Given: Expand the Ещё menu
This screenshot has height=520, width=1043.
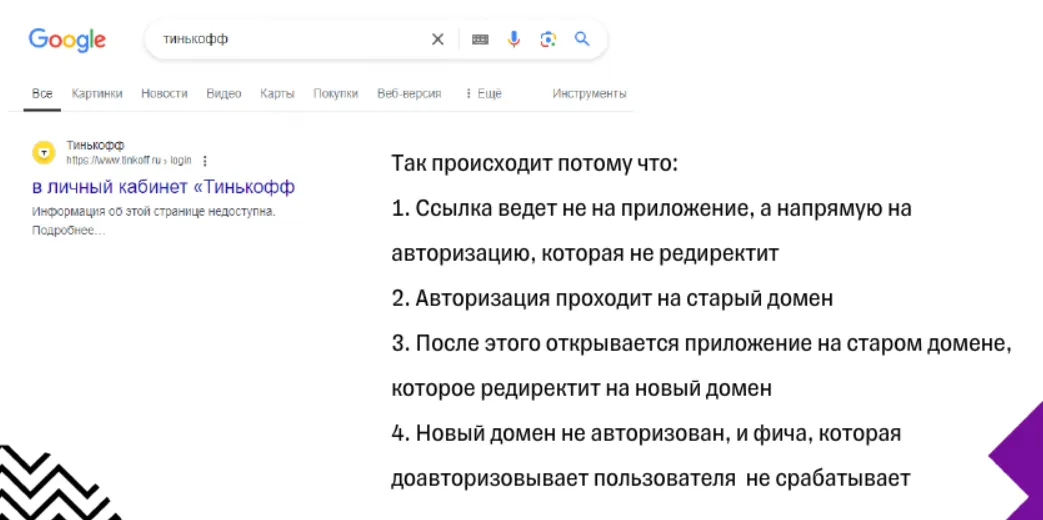Looking at the screenshot, I should point(484,94).
